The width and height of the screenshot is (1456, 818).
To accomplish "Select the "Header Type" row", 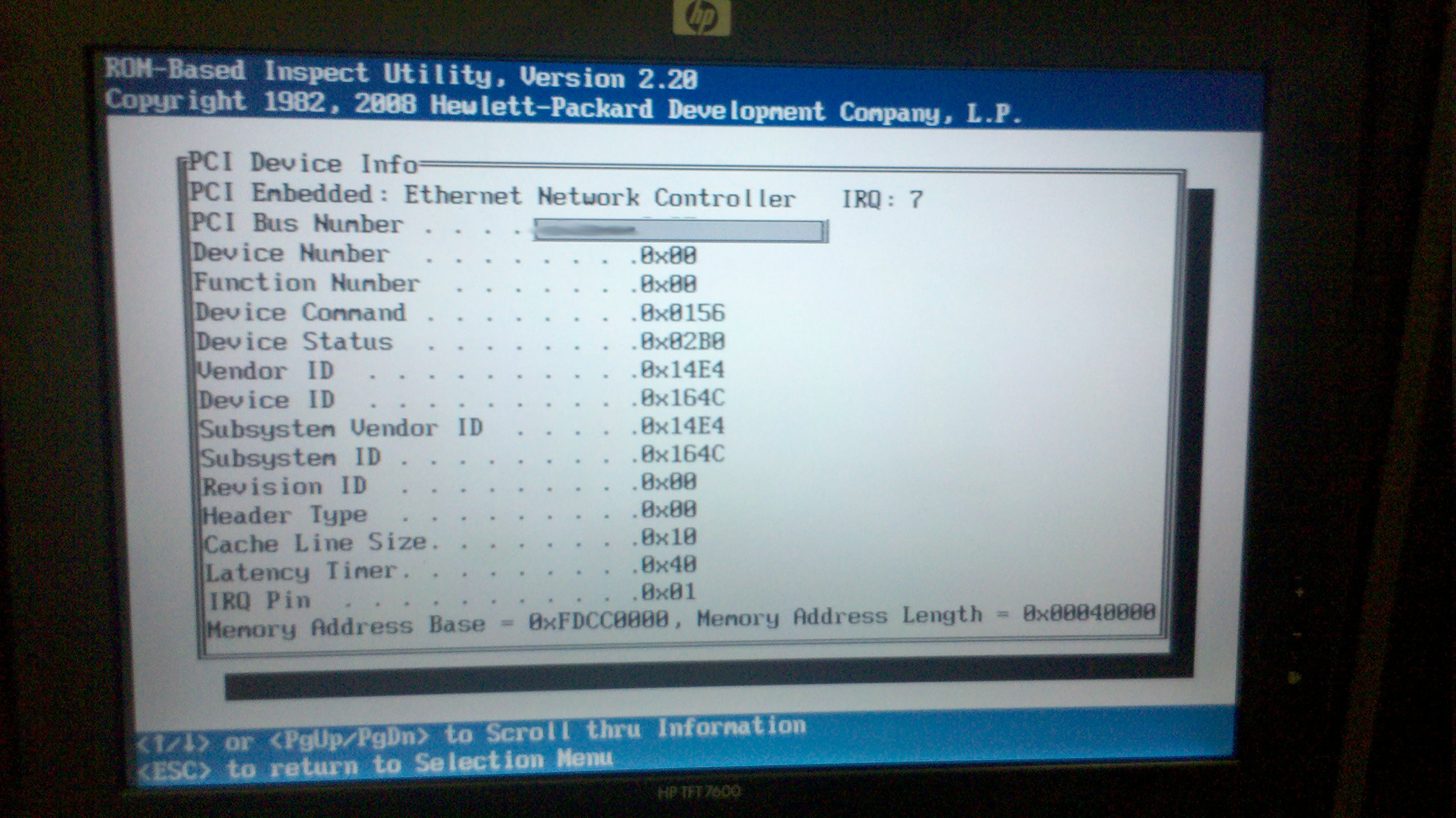I will pyautogui.click(x=450, y=513).
